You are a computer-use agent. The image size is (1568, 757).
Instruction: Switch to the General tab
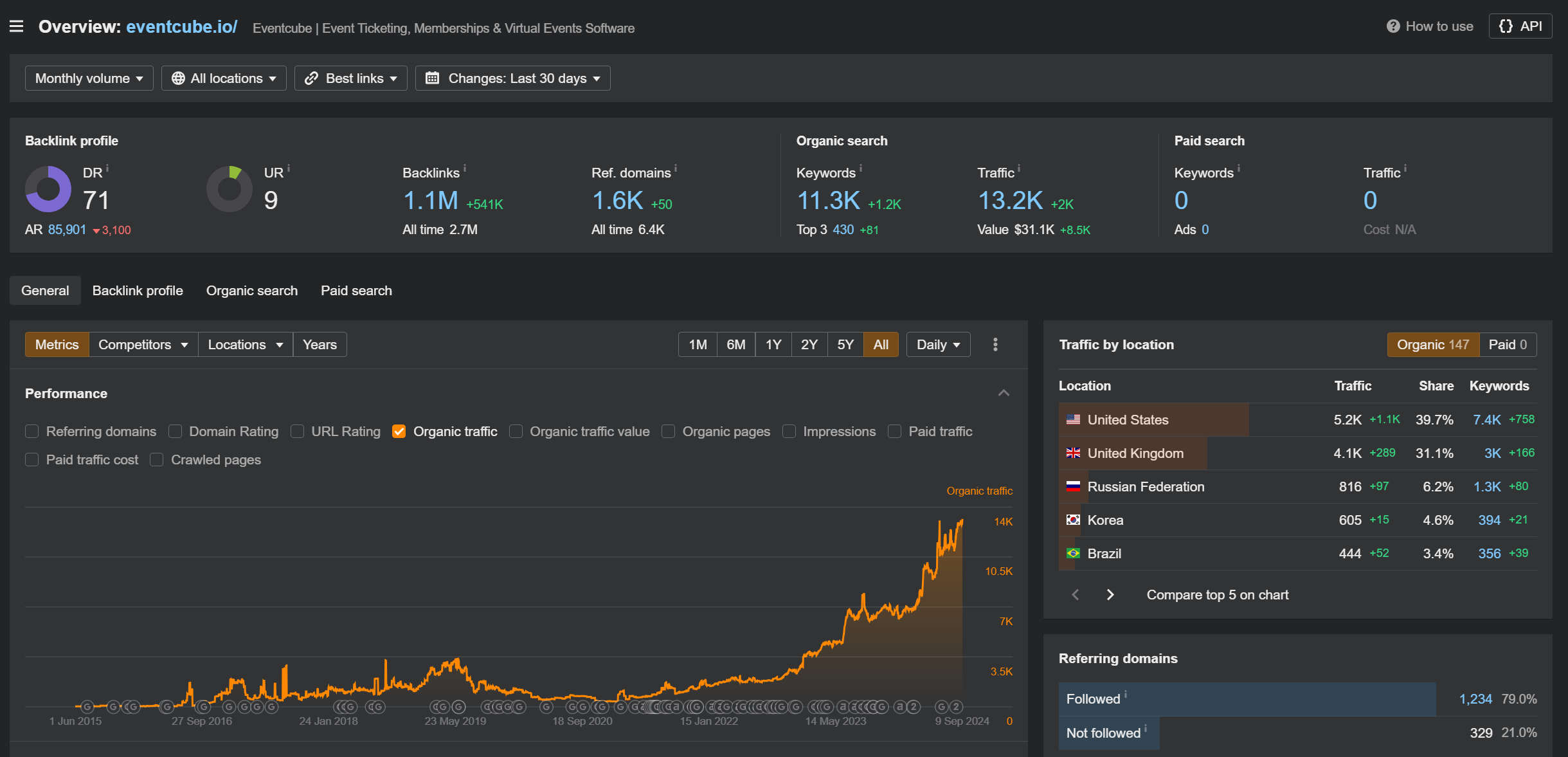45,291
